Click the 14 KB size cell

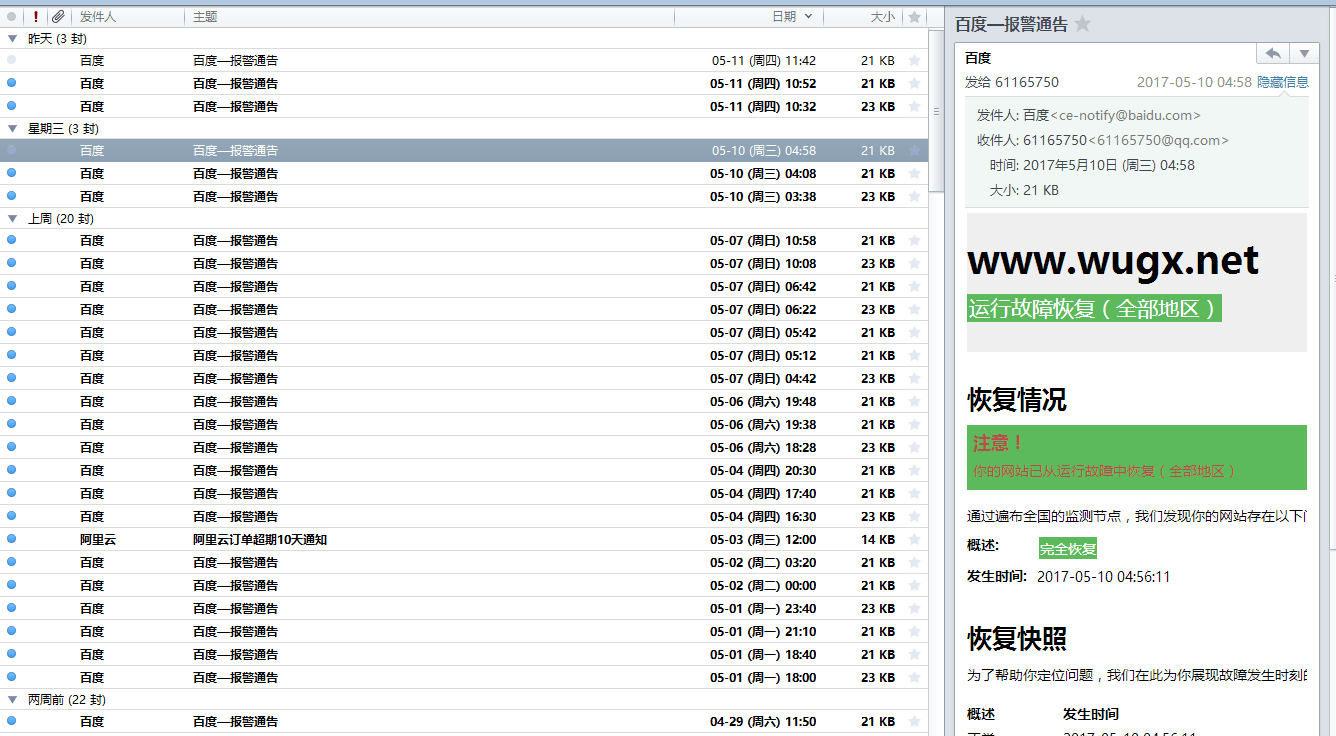[878, 539]
